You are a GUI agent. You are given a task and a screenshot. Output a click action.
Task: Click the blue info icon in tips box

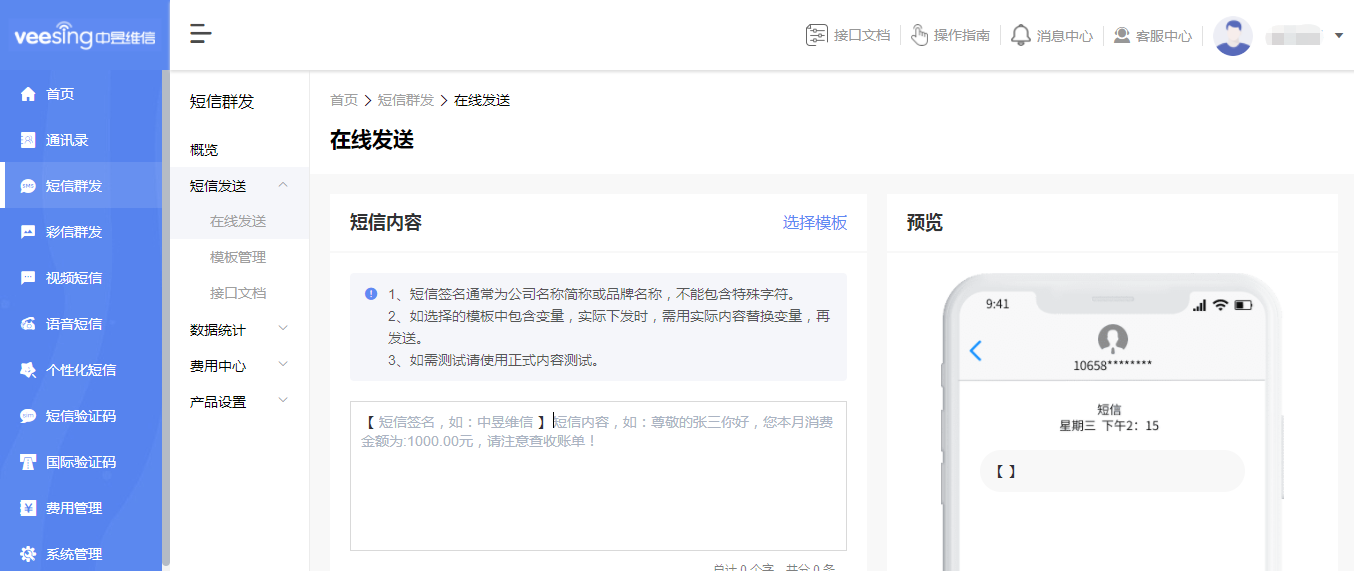coord(371,294)
